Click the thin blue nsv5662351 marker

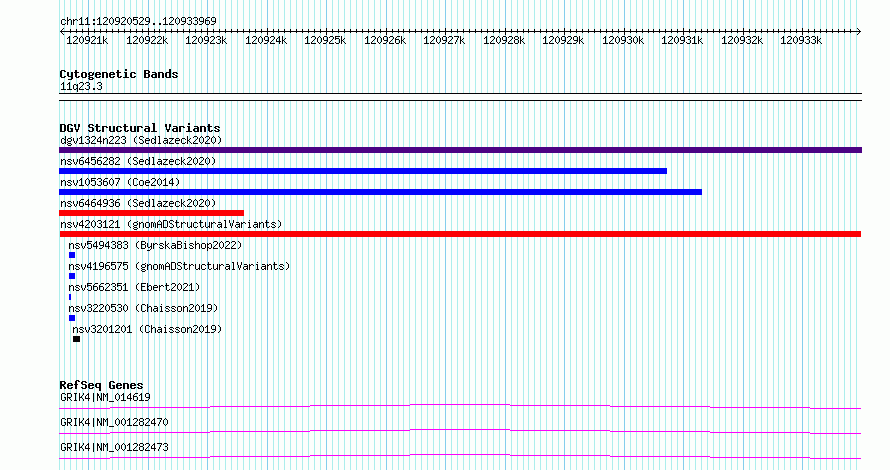tap(70, 297)
